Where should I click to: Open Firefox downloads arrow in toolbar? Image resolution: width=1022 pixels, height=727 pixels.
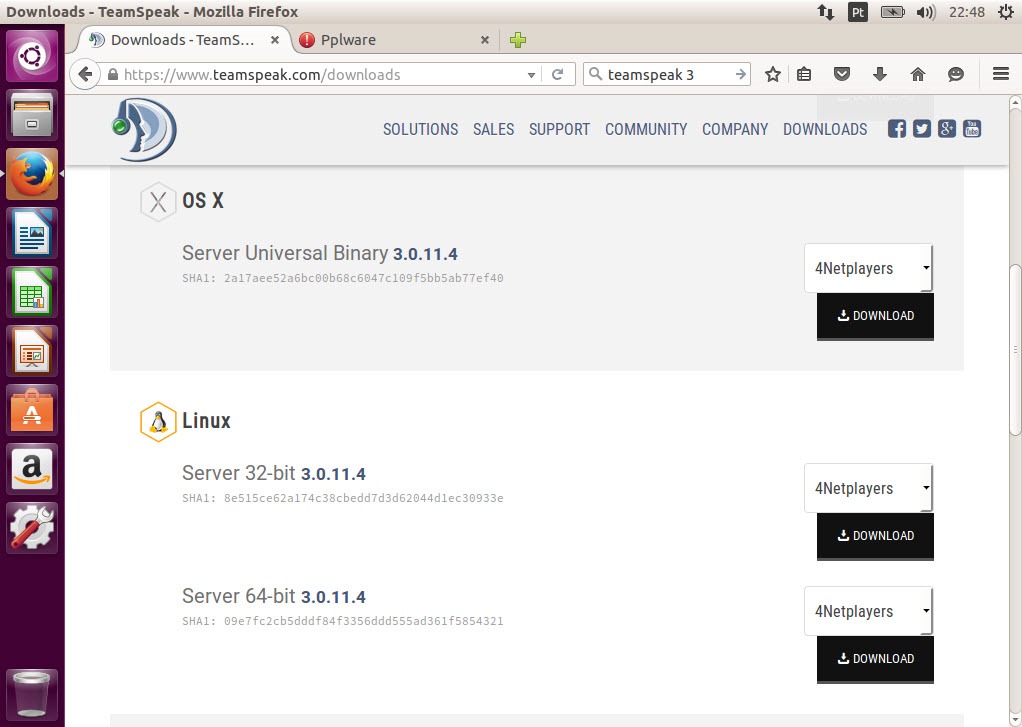pyautogui.click(x=880, y=74)
